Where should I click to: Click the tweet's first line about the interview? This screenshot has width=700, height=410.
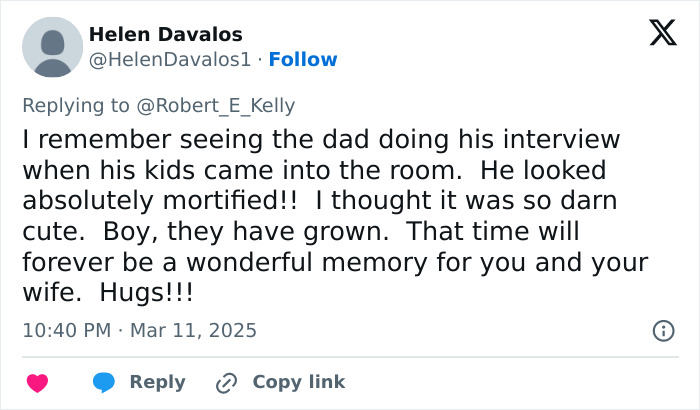pyautogui.click(x=321, y=139)
